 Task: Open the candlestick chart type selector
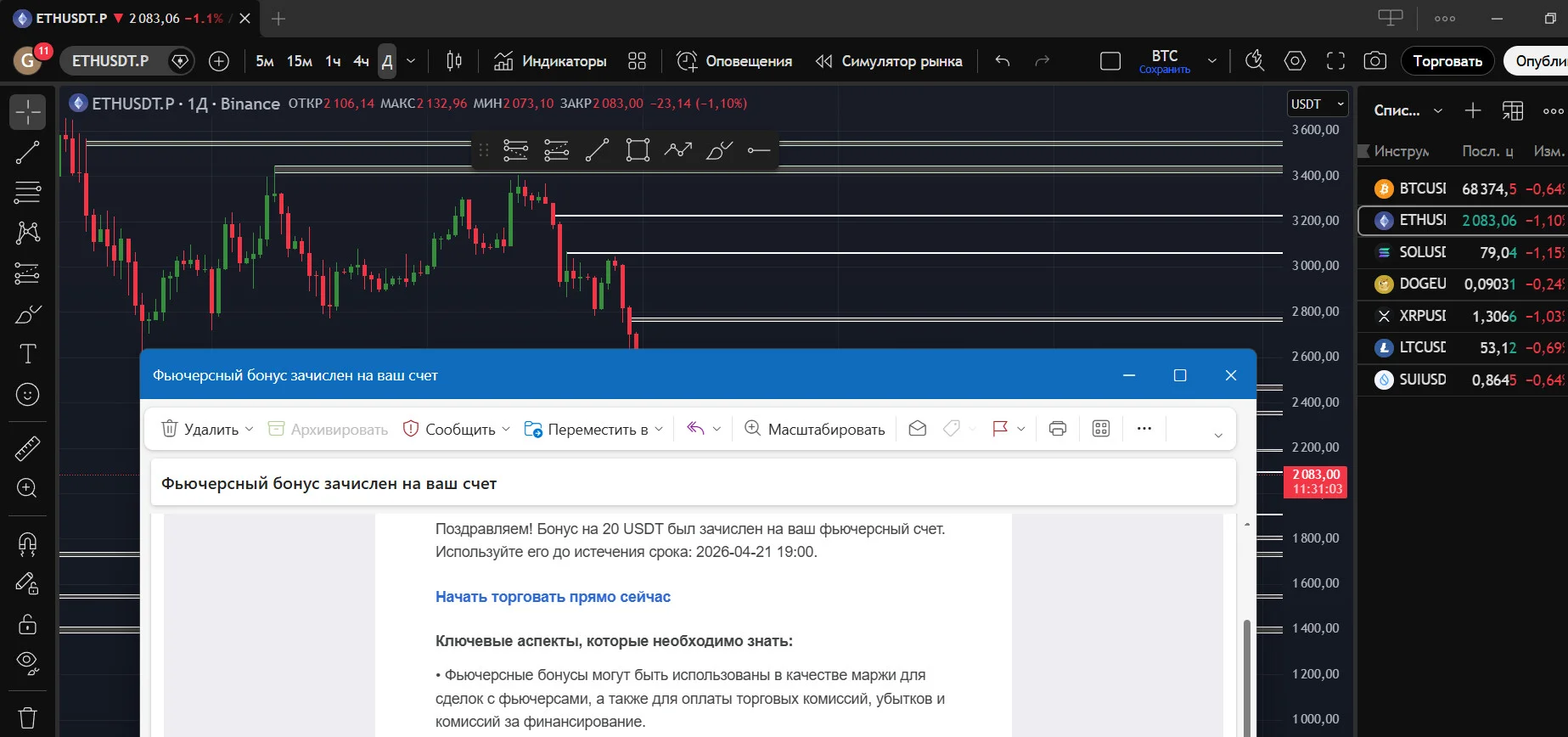point(454,61)
